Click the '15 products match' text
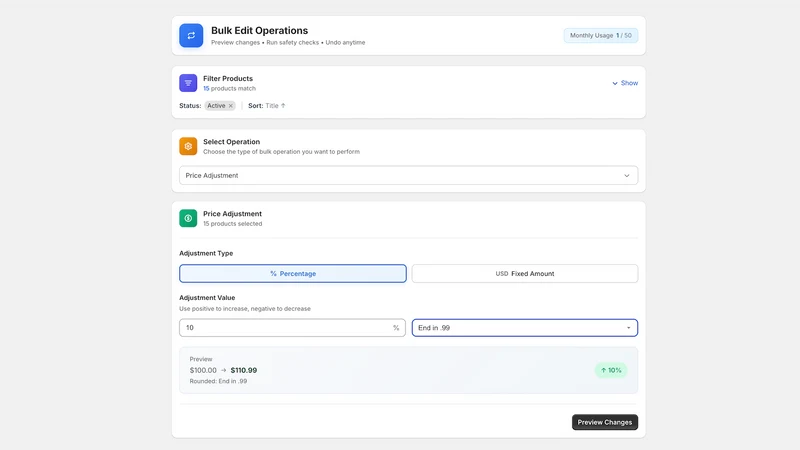Viewport: 800px width, 450px height. [230, 88]
